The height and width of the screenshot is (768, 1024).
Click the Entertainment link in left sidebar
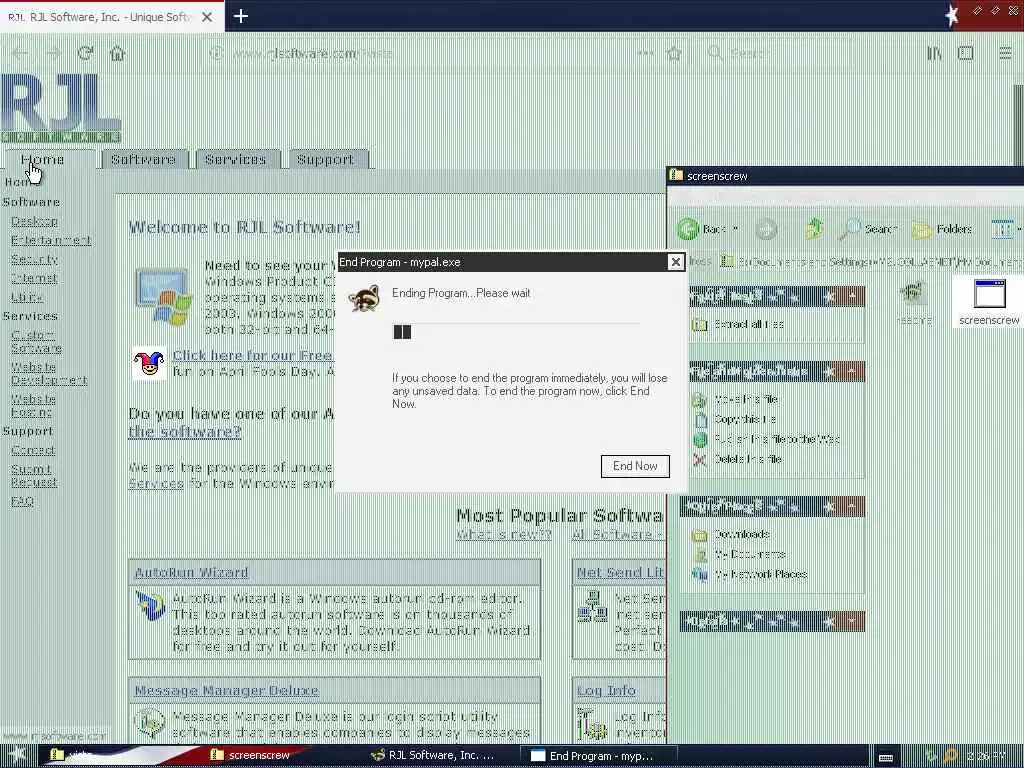[x=51, y=240]
